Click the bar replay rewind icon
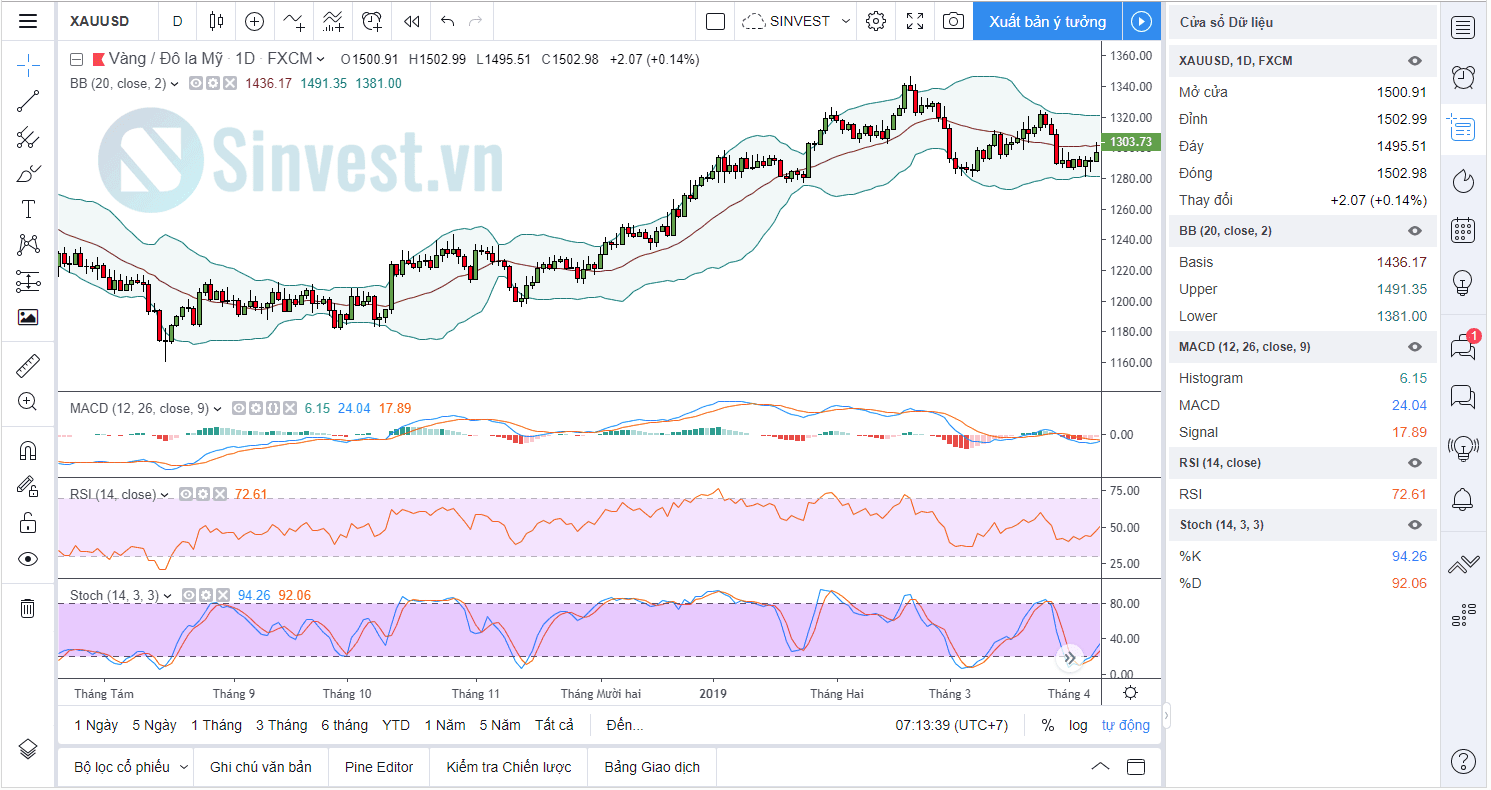Image resolution: width=1491 pixels, height=790 pixels. pos(411,21)
